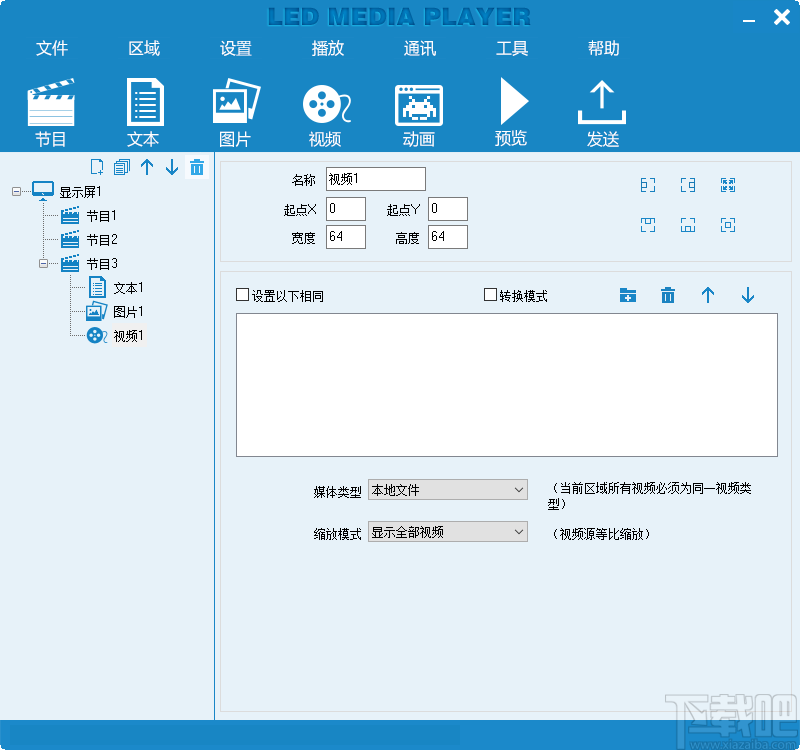The image size is (800, 750).
Task: Click the center-region alignment icon
Action: point(727,225)
